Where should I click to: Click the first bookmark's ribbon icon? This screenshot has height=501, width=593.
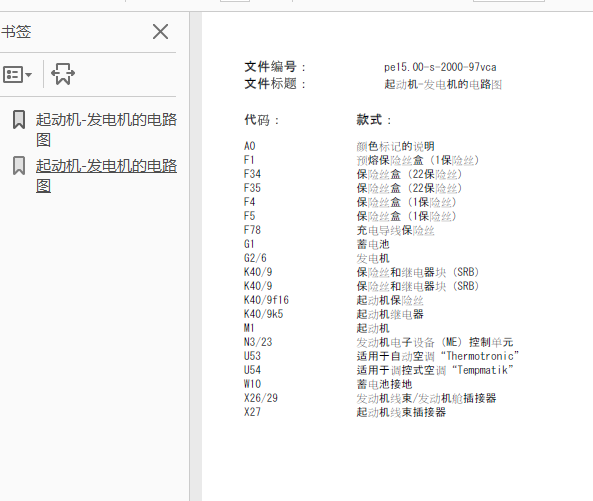(x=19, y=119)
